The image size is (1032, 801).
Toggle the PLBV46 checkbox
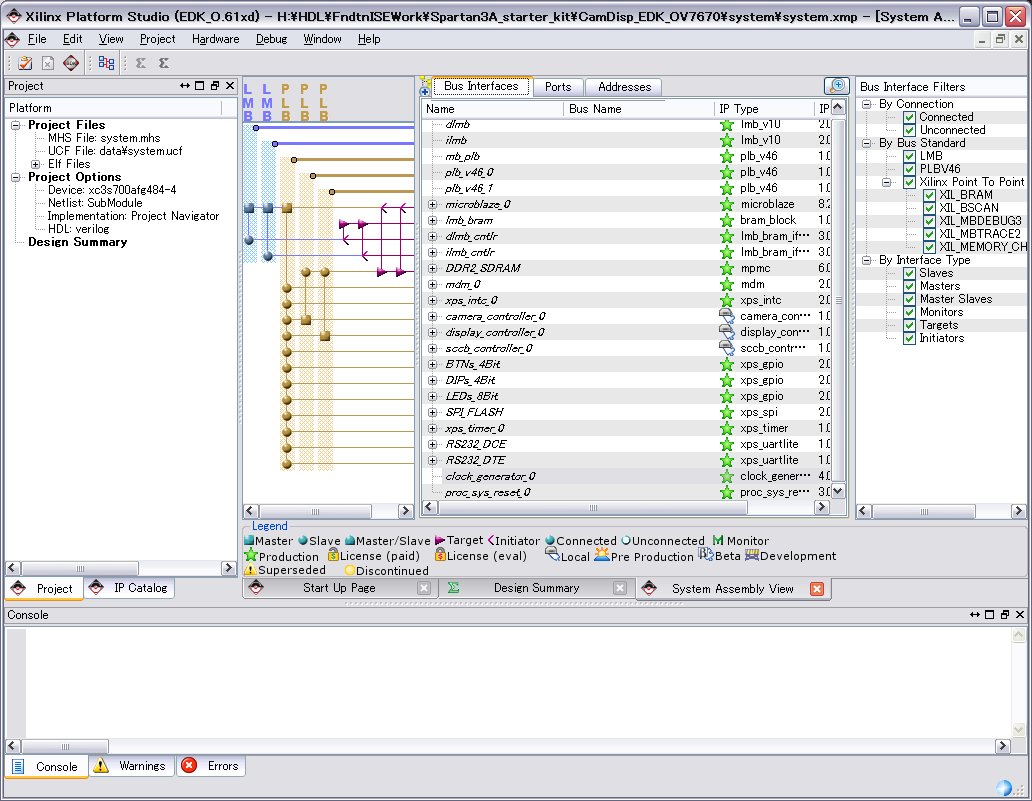[910, 169]
